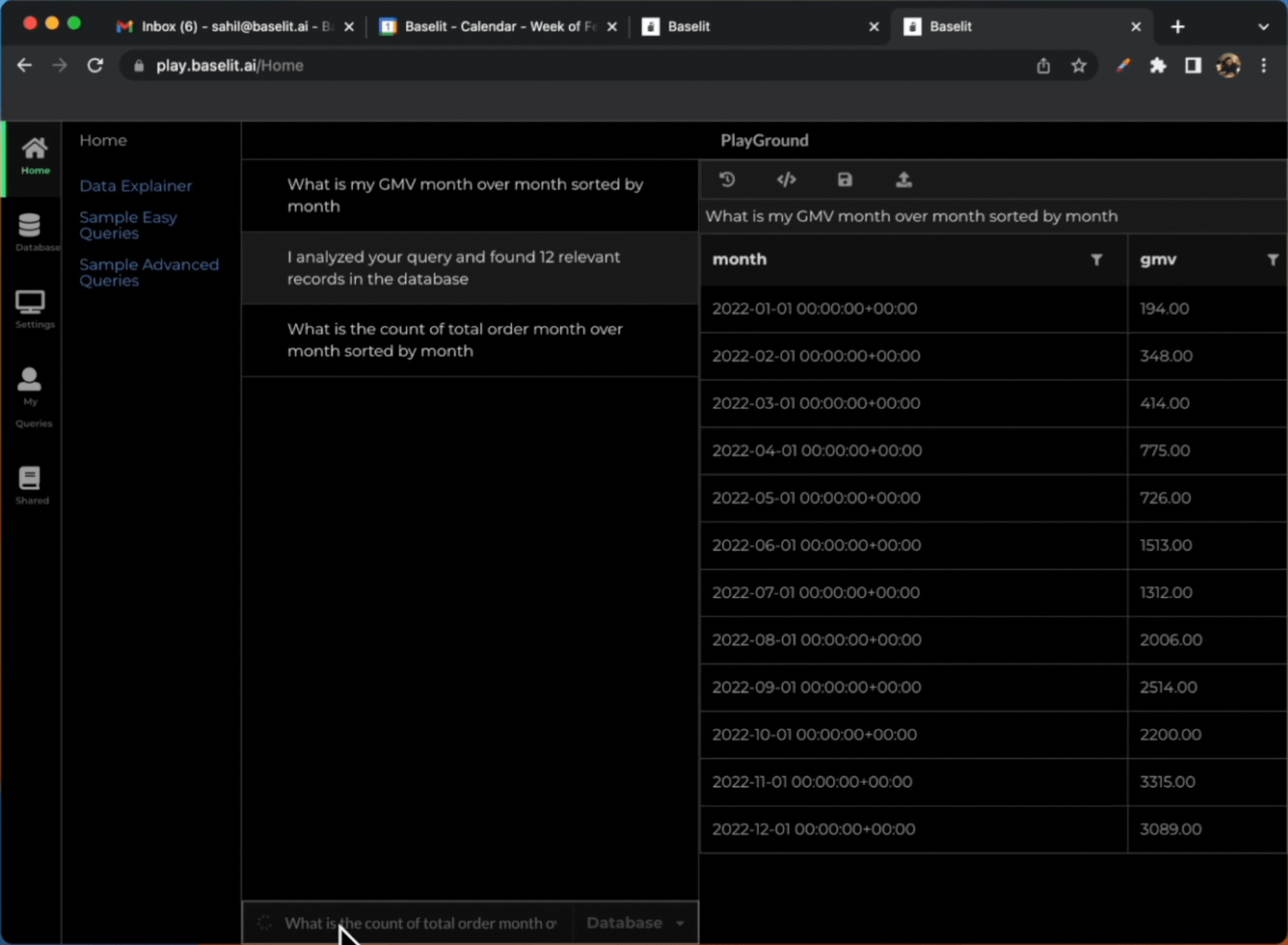Screen dimensions: 1288x945
Task: Open the Chrome three-dot menu
Action: click(x=1263, y=65)
